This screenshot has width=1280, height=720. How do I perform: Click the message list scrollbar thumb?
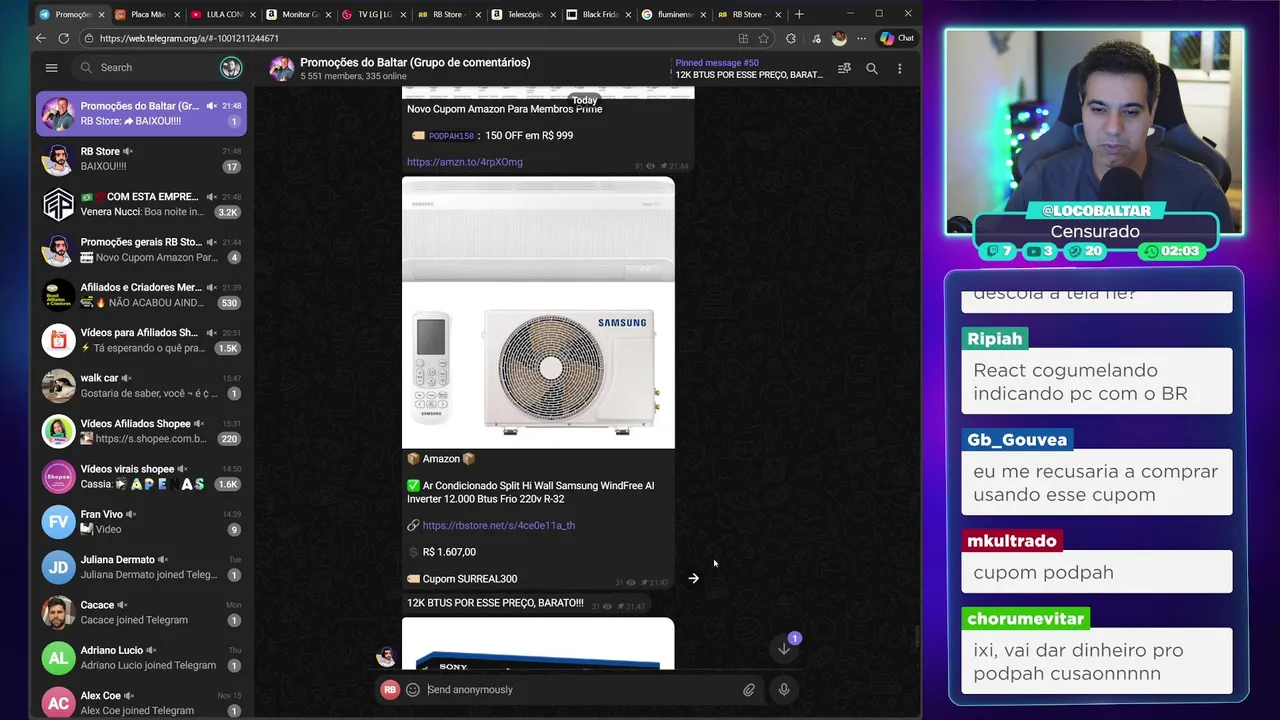tap(917, 637)
